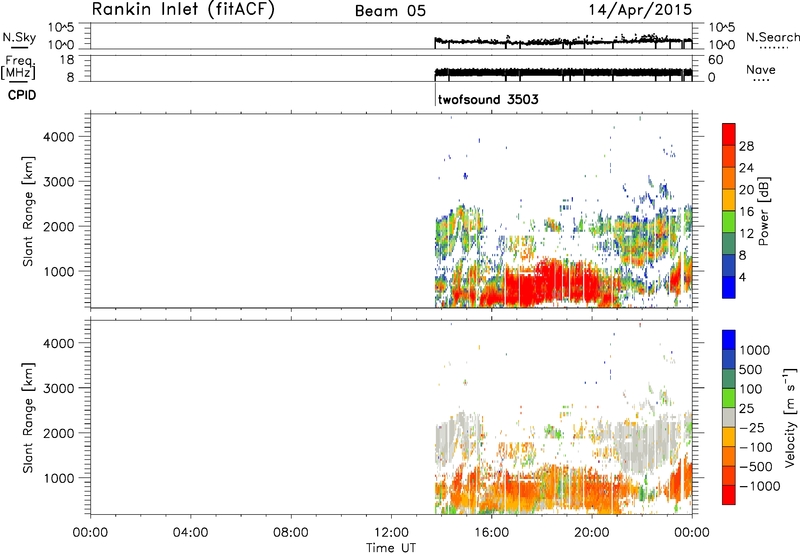Screen dimensions: 800x554
Task: Click the '18' frequency axis value
Action: [66, 60]
